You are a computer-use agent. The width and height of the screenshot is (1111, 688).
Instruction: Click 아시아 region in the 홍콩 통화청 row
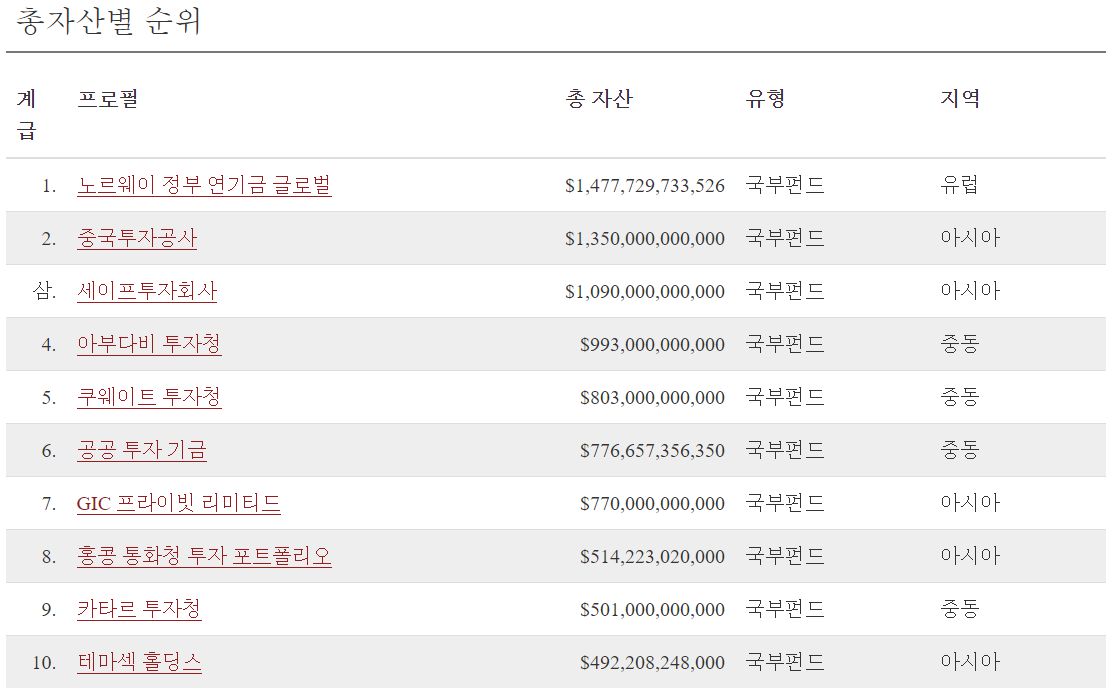pos(970,556)
